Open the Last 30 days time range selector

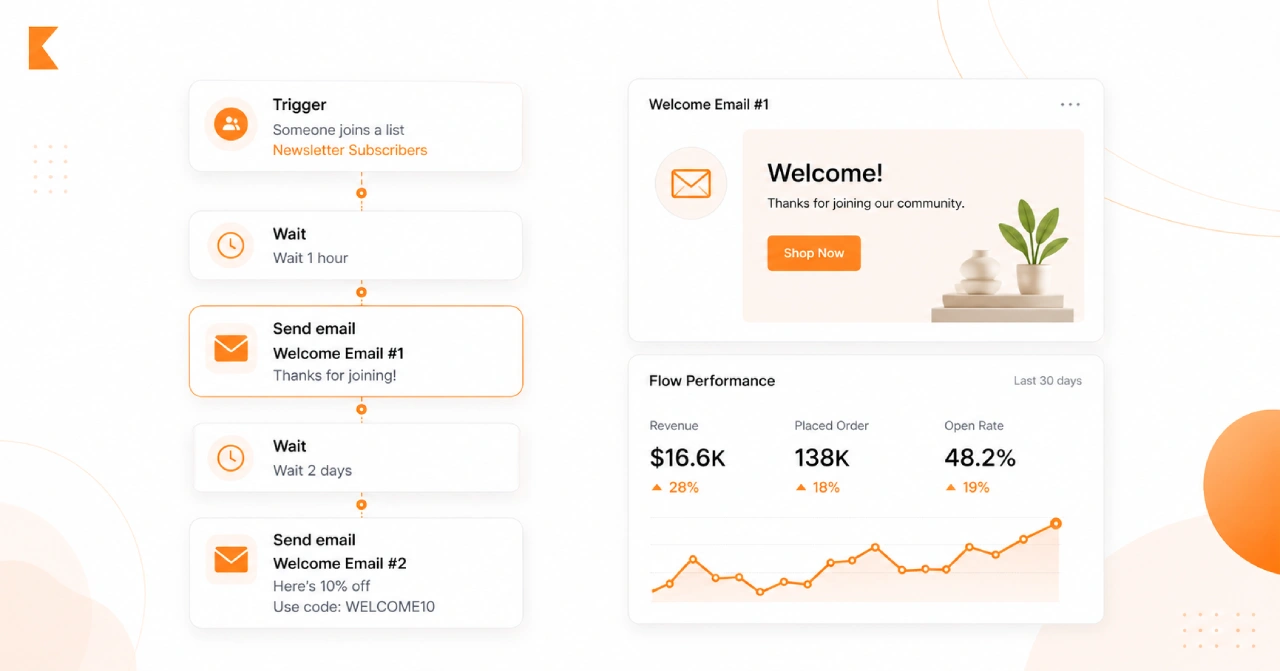point(1046,381)
